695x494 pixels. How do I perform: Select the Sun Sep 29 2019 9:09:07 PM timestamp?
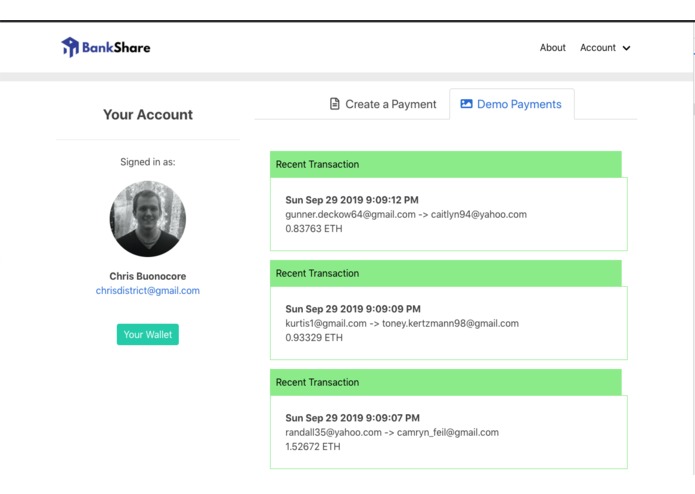[352, 418]
